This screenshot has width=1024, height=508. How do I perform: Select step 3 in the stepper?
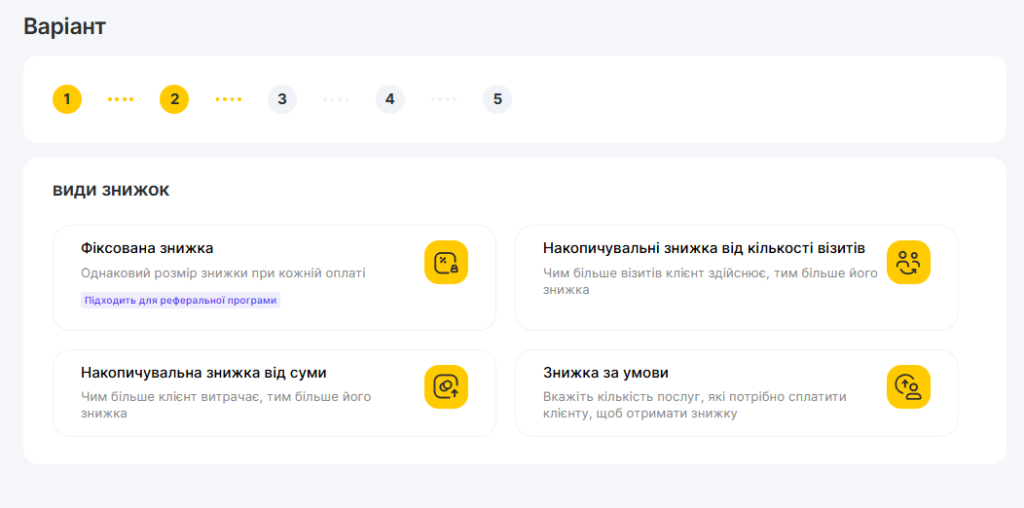[282, 99]
